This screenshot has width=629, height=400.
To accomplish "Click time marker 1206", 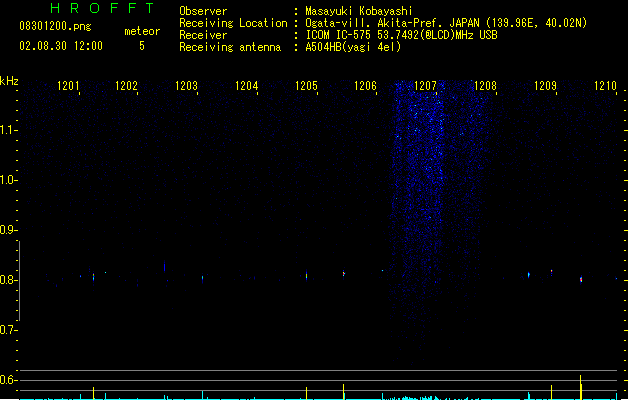I will point(365,86).
